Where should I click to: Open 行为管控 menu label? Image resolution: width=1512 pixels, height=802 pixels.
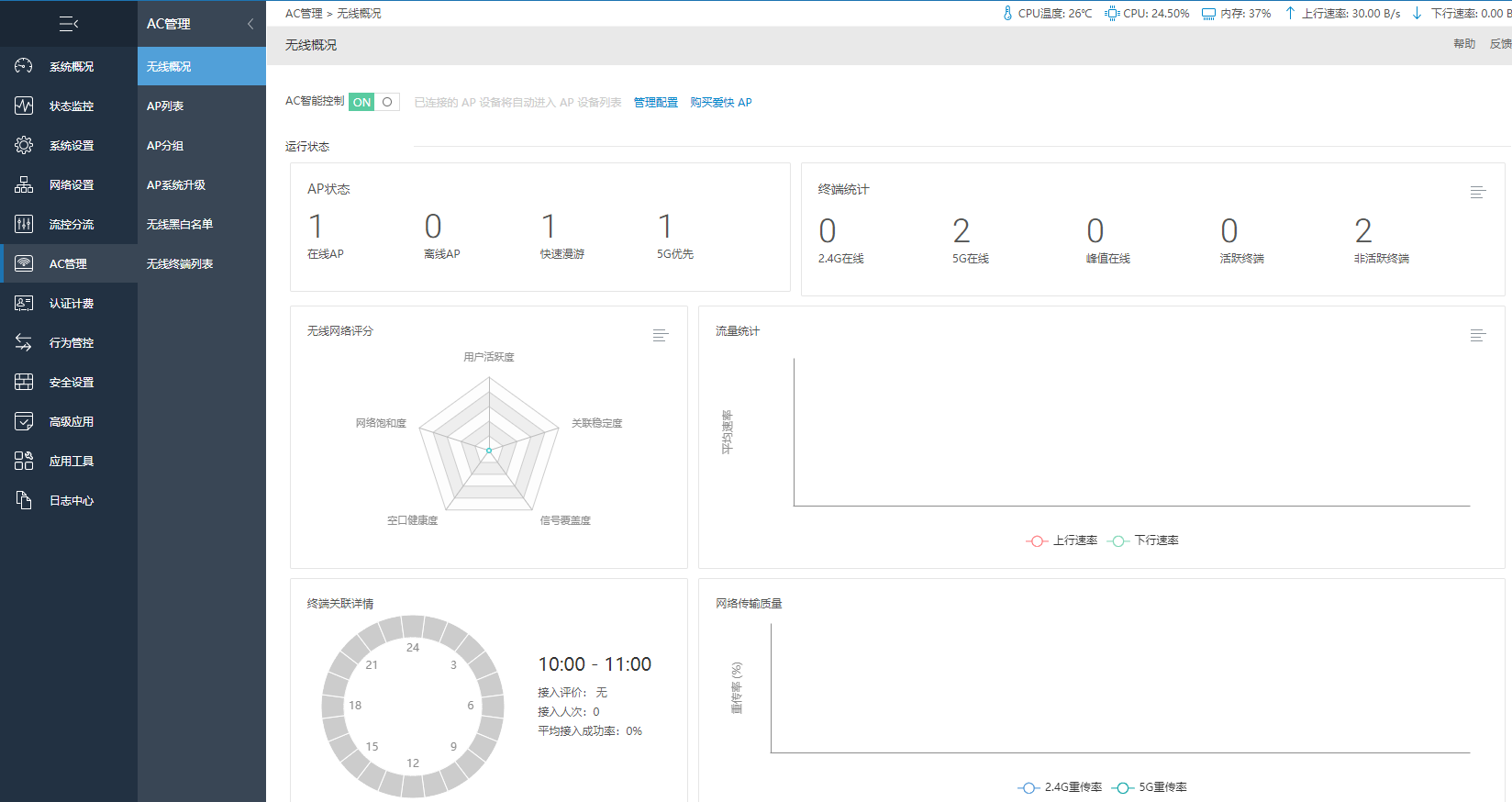coord(72,343)
